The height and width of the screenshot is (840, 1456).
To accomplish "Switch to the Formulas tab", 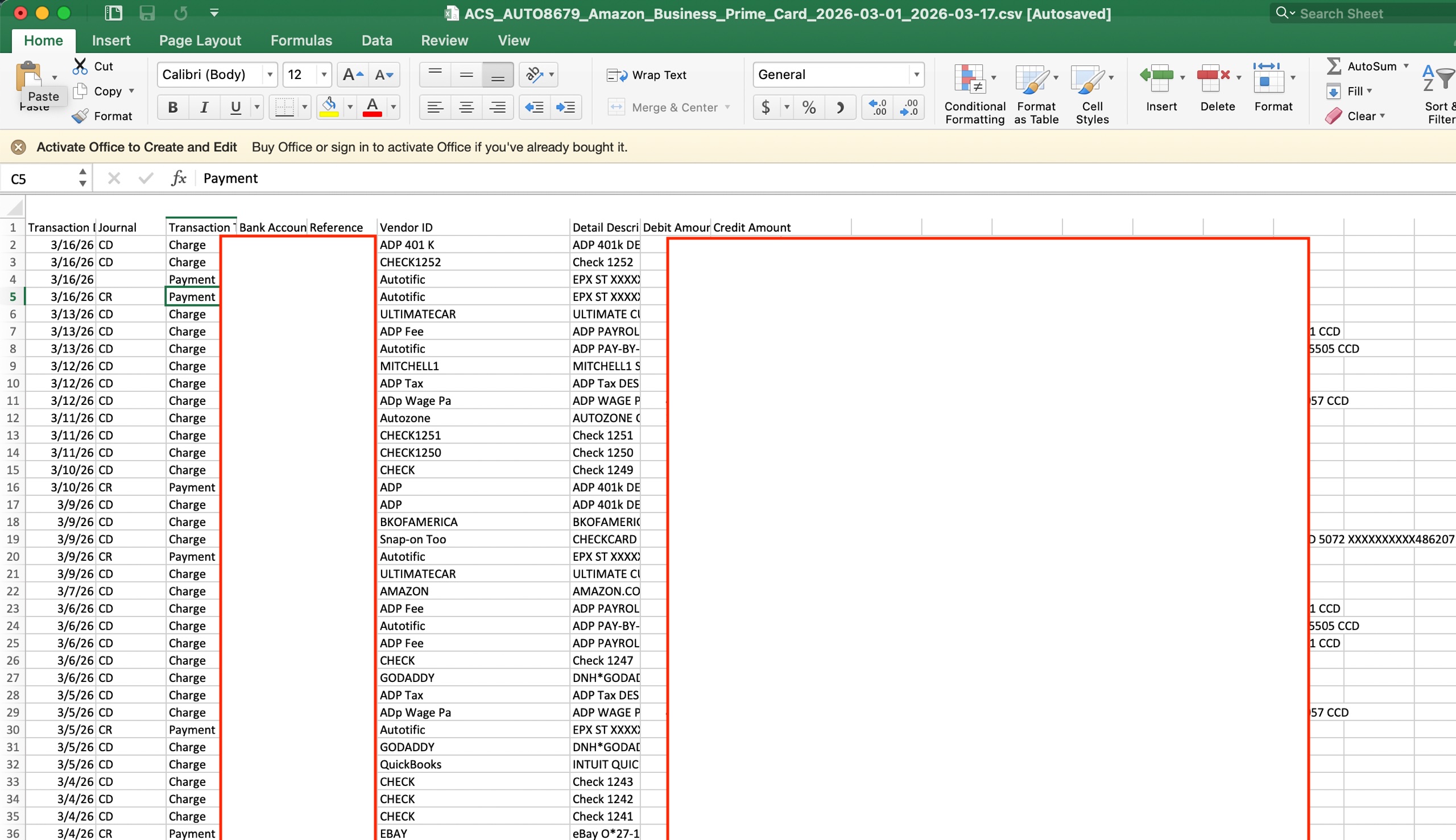I will point(301,40).
